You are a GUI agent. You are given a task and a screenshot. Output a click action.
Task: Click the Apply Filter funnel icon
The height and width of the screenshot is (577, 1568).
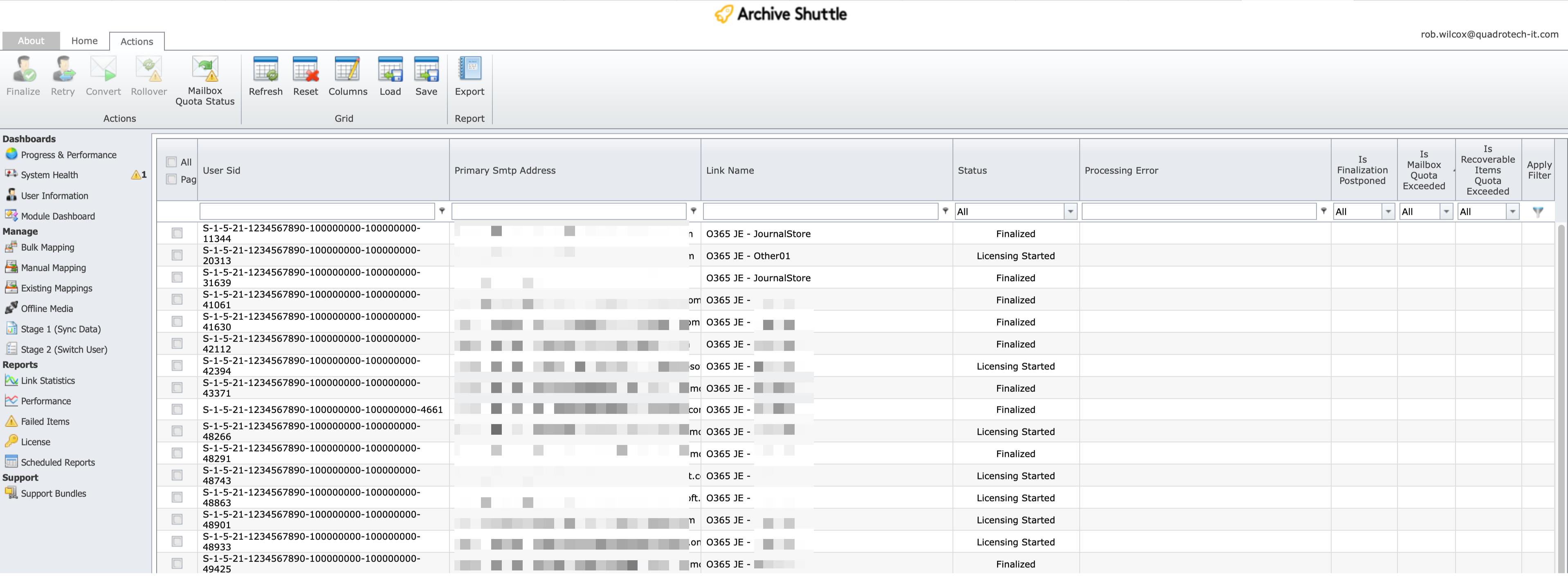tap(1538, 212)
